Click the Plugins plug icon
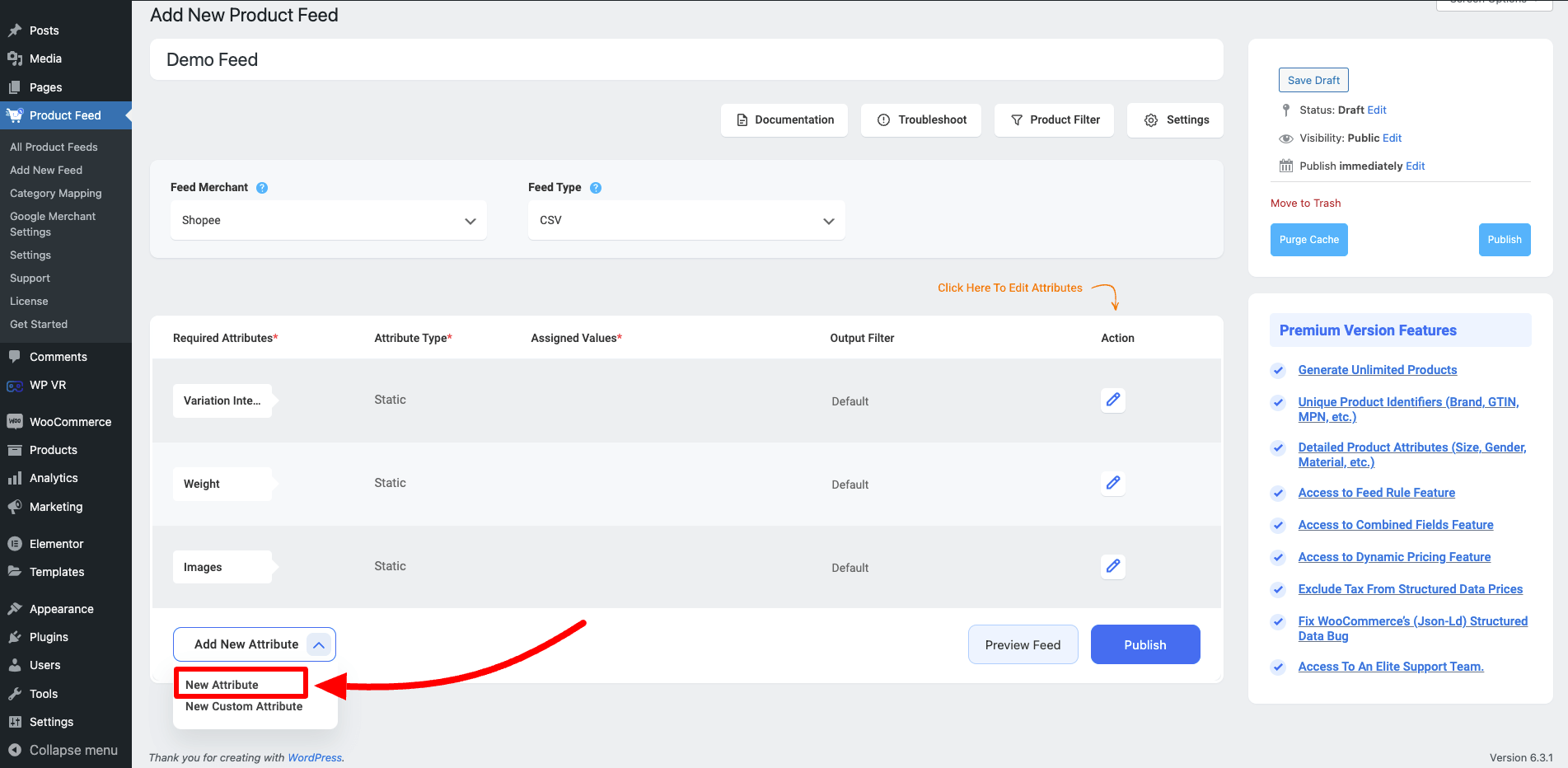 pos(15,637)
